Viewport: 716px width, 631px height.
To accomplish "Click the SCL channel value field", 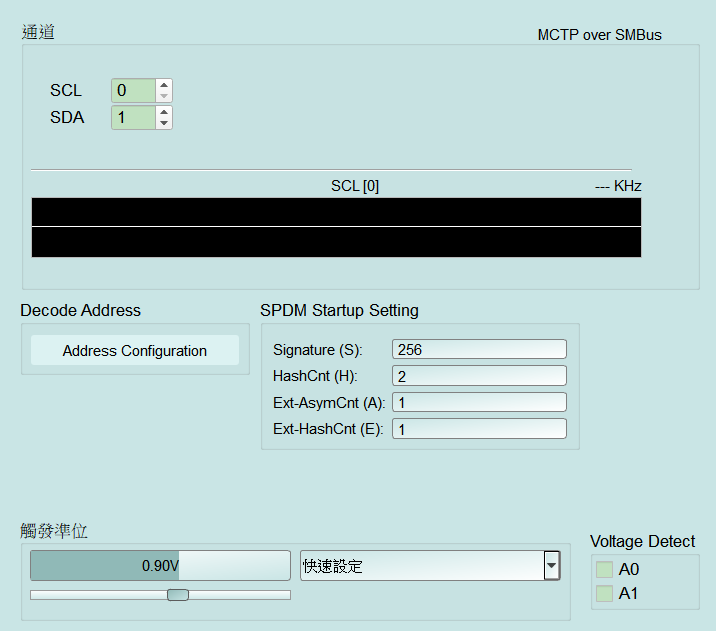I will (x=134, y=90).
